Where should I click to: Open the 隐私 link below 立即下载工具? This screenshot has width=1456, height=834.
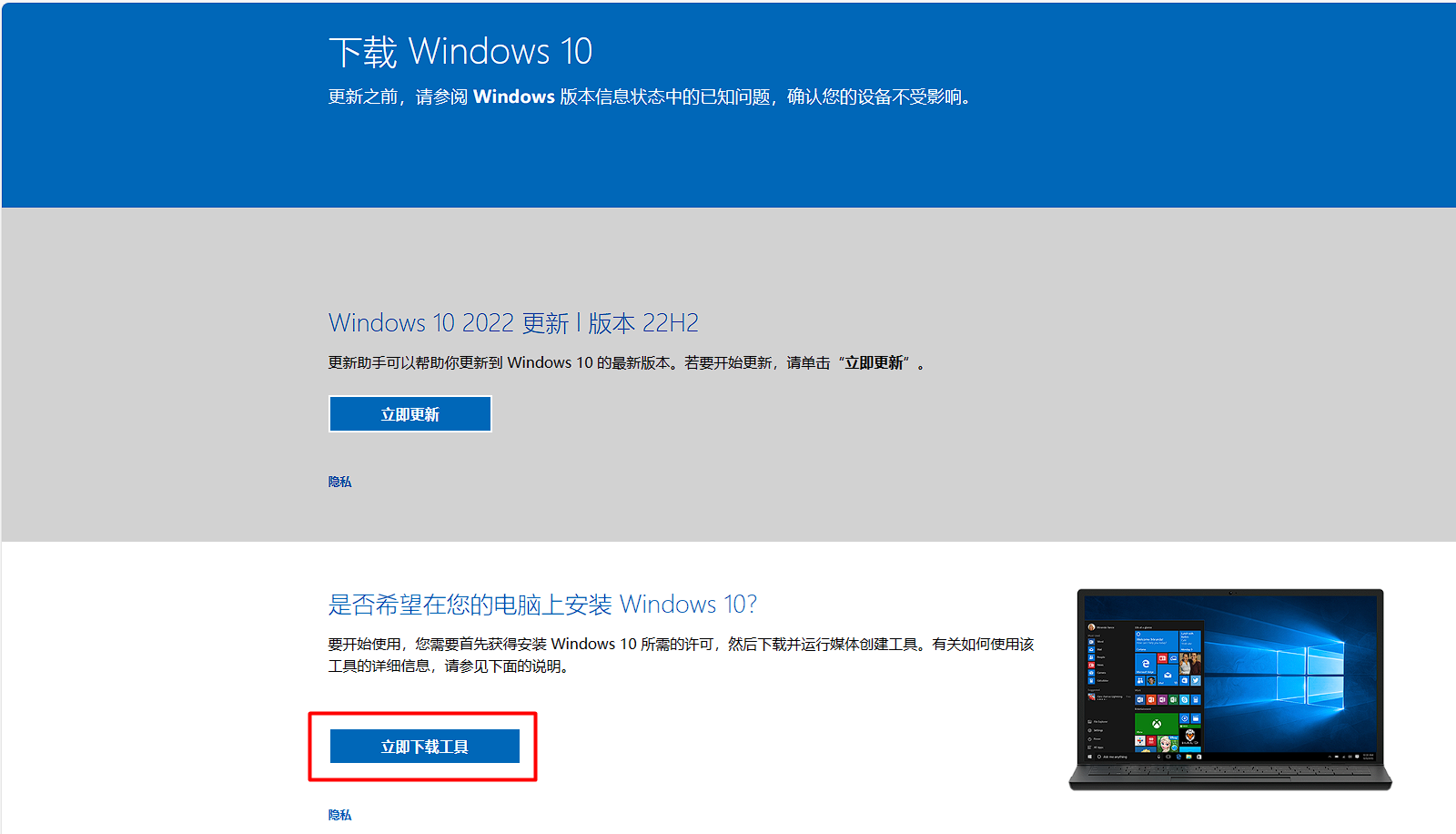point(339,815)
